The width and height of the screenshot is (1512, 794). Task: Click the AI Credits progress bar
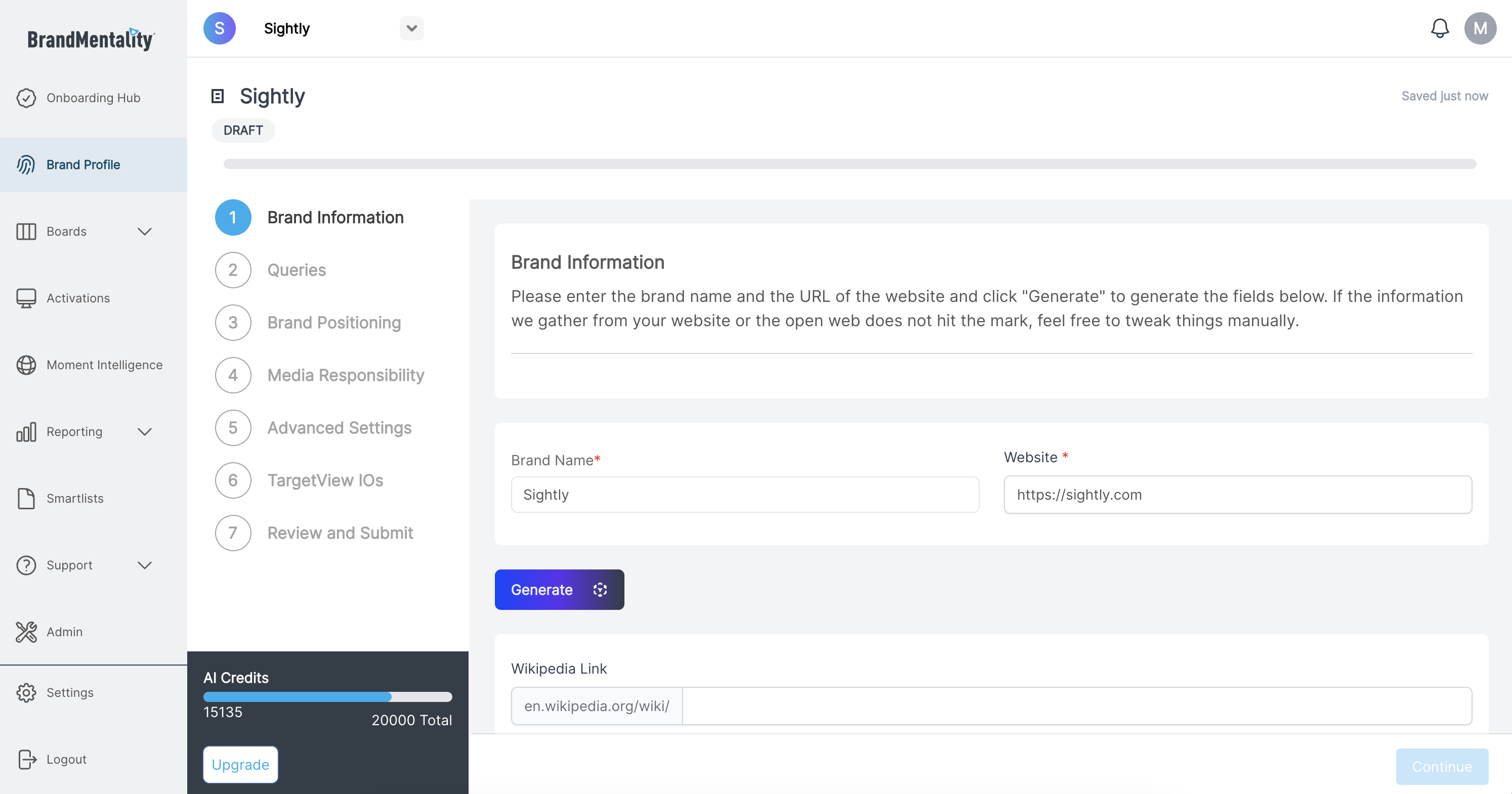coord(327,697)
